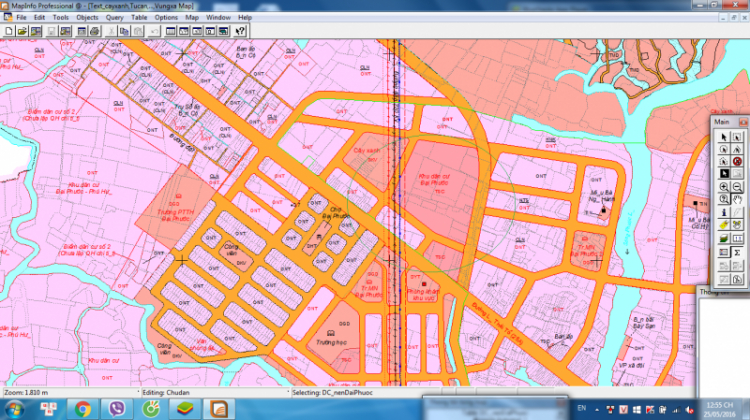Click the Paste toolbar icon
The height and width of the screenshot is (420, 750).
pos(138,32)
